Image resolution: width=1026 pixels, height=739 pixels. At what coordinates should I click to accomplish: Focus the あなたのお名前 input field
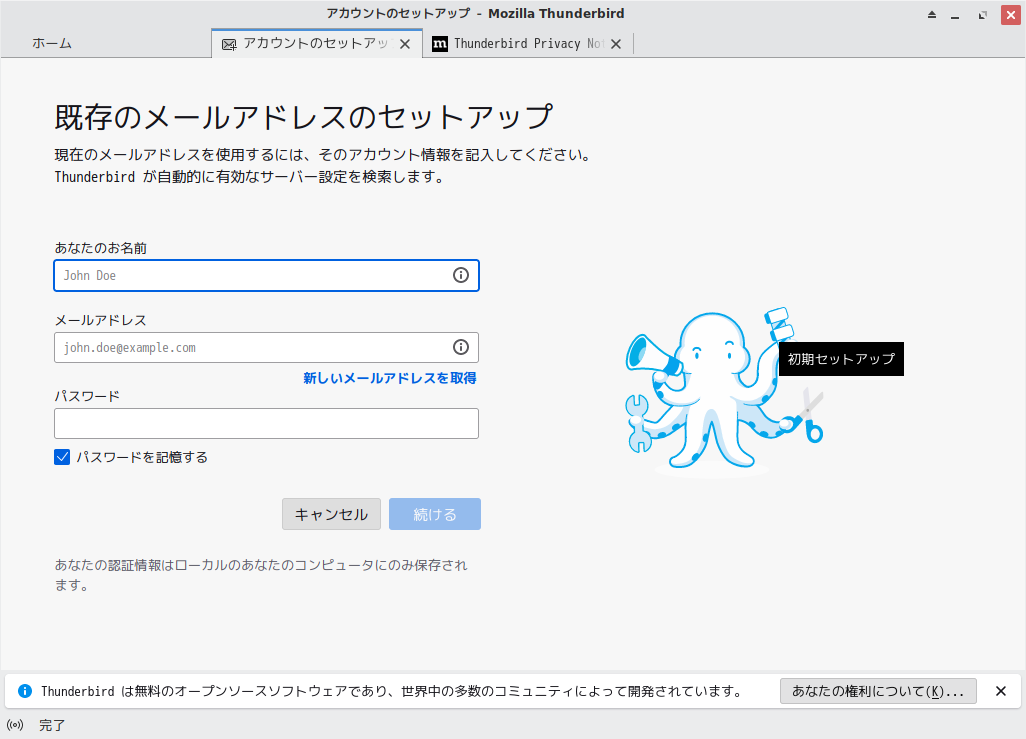click(x=266, y=276)
